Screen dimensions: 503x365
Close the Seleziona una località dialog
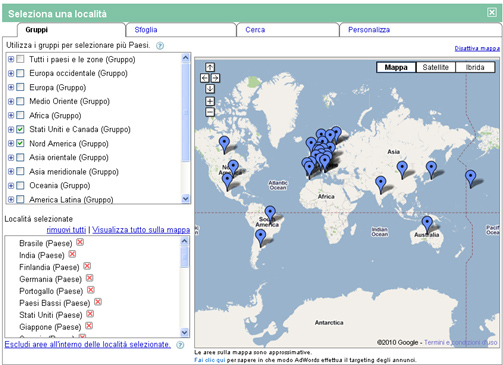[492, 12]
